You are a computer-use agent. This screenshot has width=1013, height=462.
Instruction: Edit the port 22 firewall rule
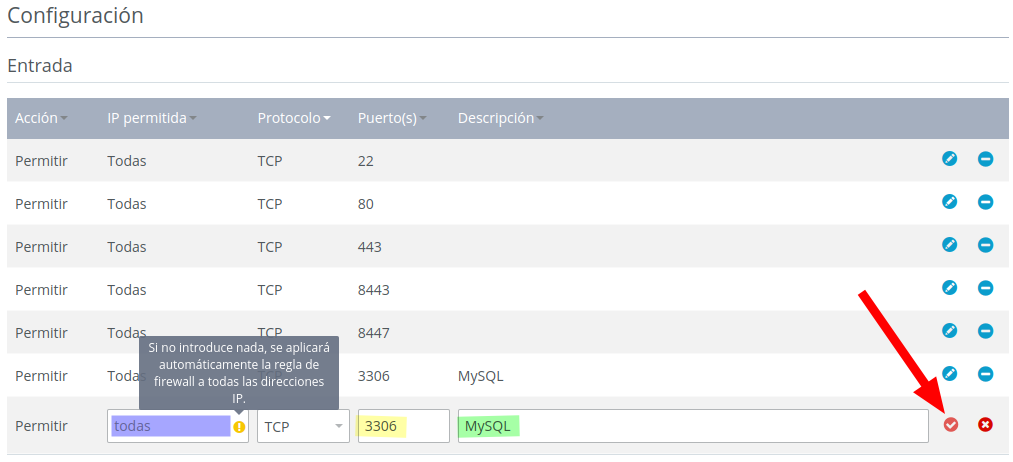coord(950,159)
